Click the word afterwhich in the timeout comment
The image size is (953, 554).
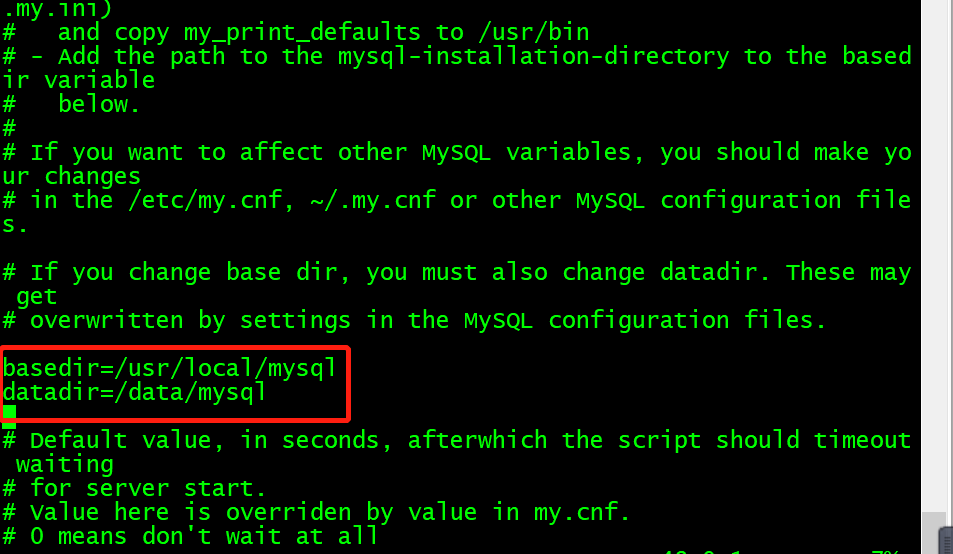point(477,440)
